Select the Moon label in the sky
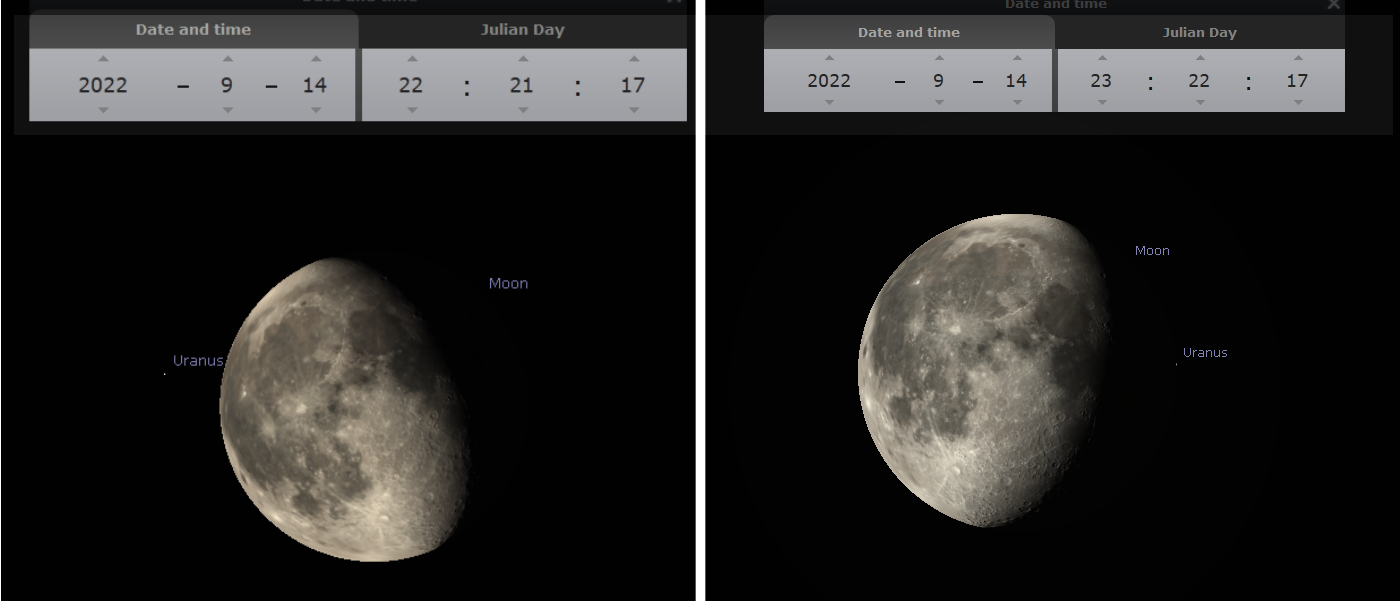 tap(508, 283)
